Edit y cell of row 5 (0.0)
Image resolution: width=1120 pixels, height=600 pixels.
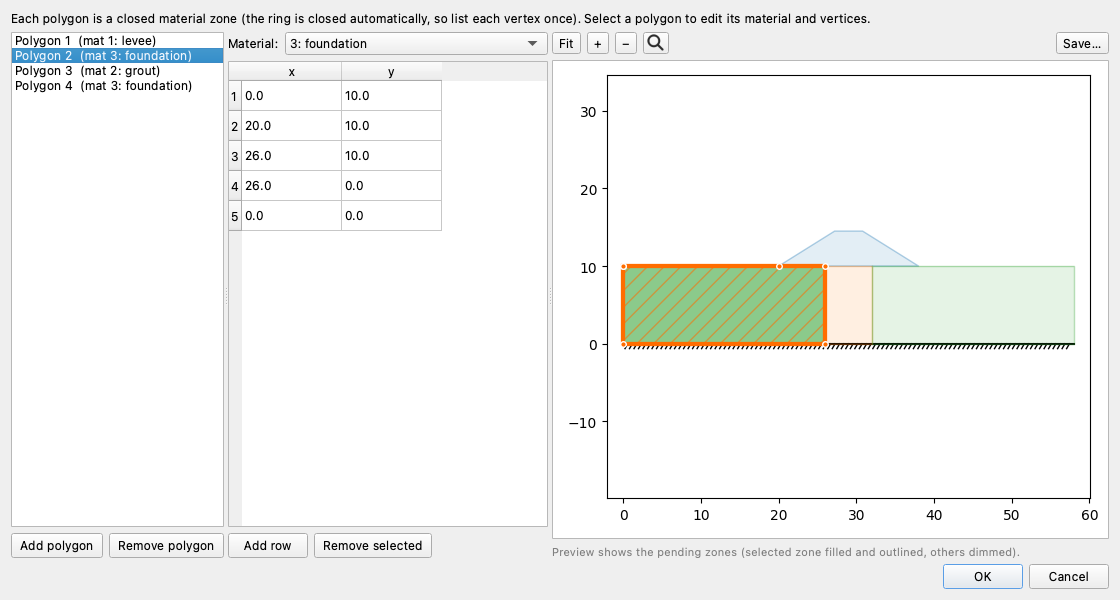(391, 216)
